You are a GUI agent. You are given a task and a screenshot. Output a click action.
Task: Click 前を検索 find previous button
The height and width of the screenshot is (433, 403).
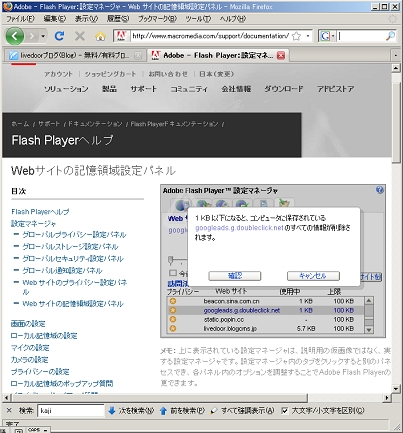pyautogui.click(x=182, y=411)
